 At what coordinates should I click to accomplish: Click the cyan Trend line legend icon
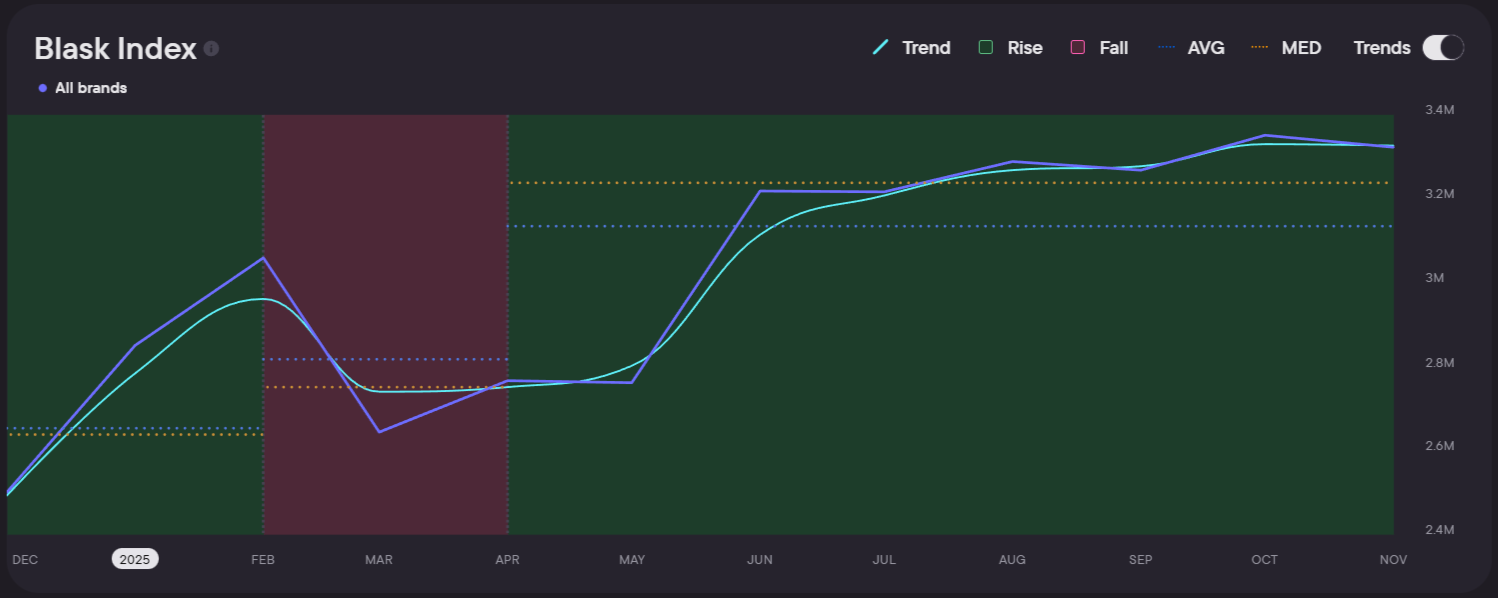(x=881, y=48)
